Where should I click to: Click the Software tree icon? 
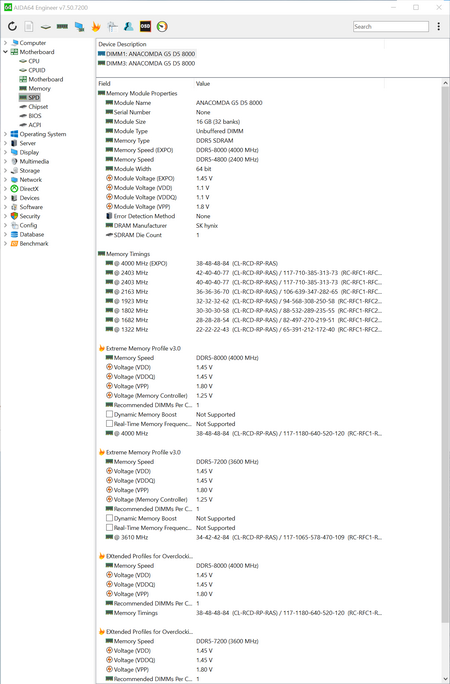(x=14, y=207)
